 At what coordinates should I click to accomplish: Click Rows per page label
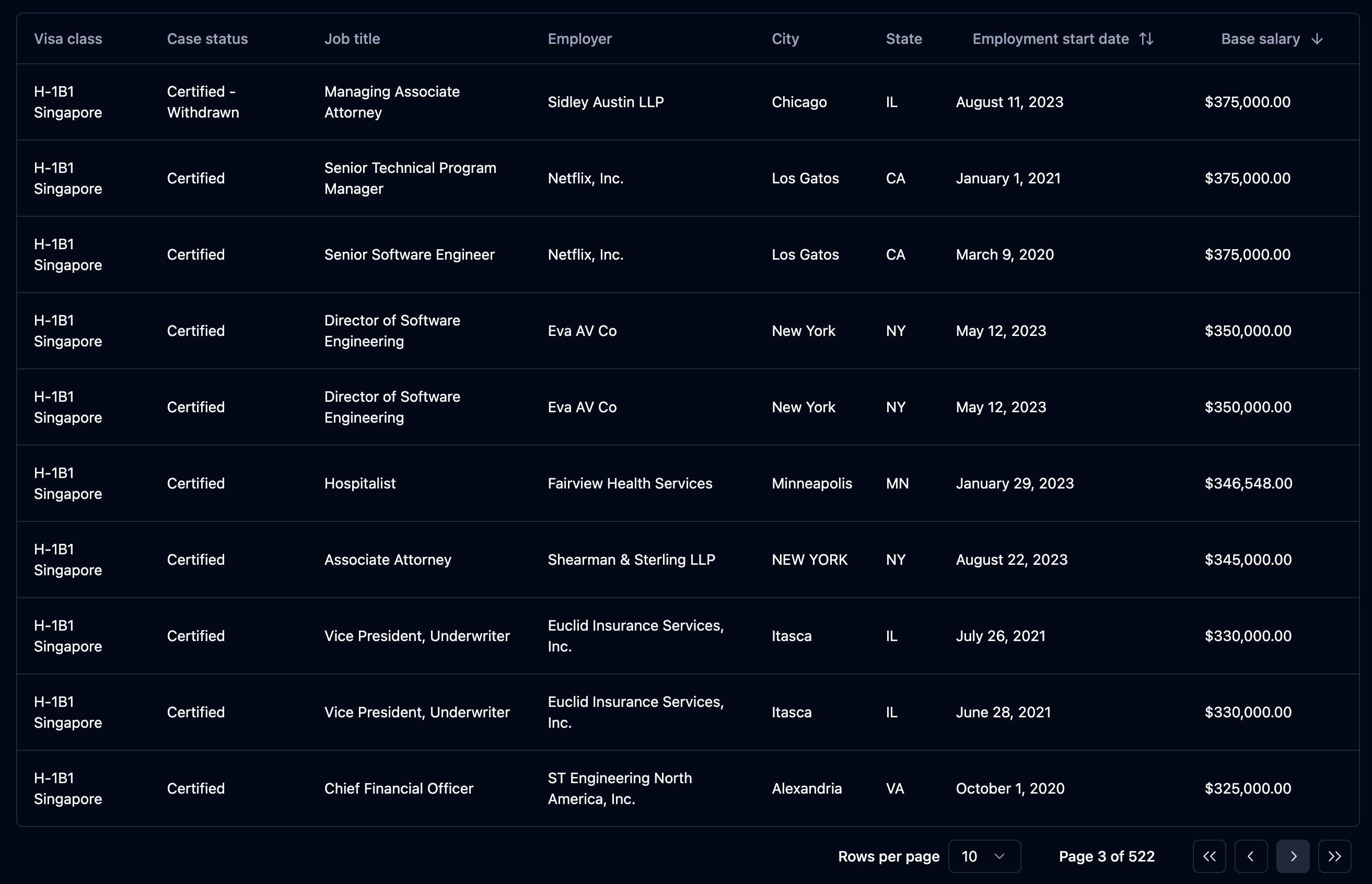point(889,856)
